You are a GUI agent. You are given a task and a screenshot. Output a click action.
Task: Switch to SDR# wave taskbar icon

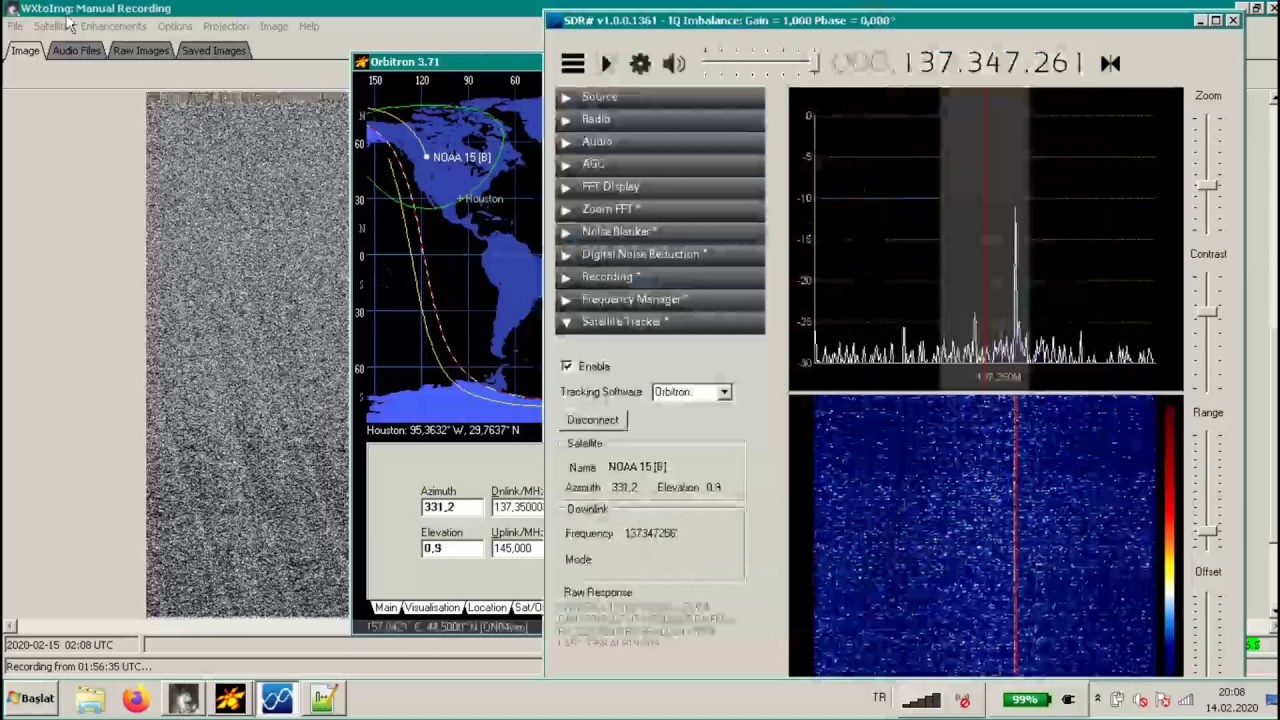(277, 698)
